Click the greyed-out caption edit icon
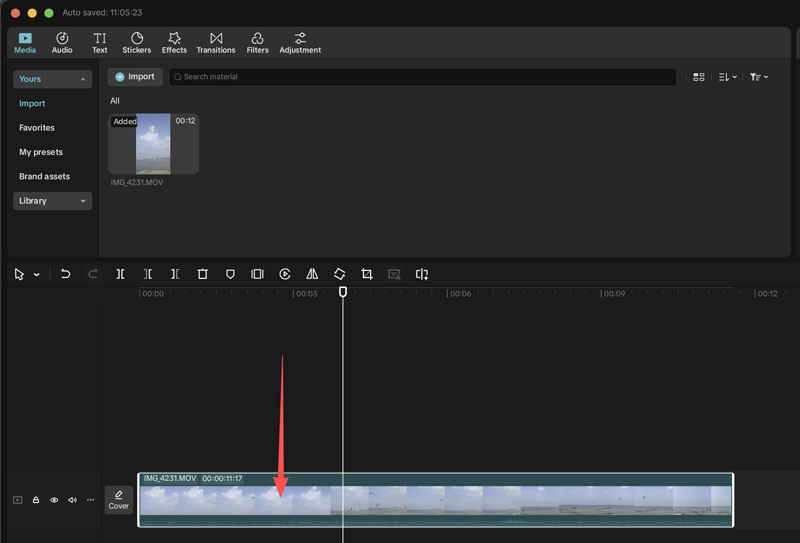This screenshot has width=800, height=543. pyautogui.click(x=394, y=274)
